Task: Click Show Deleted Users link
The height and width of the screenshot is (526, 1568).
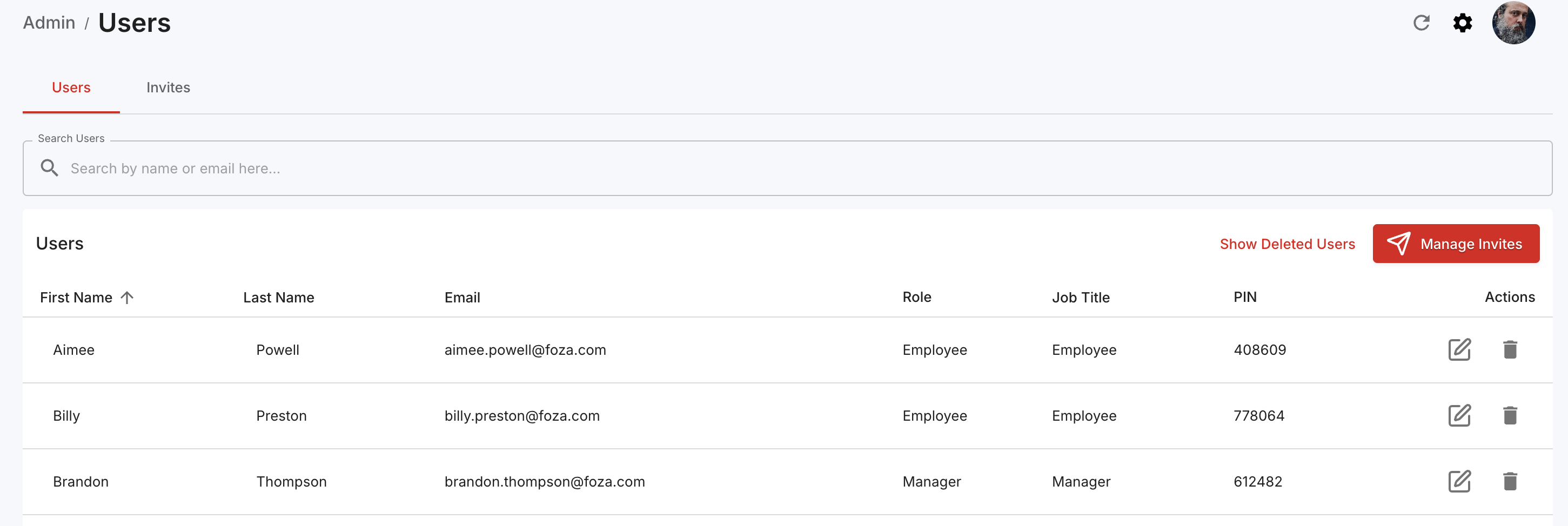Action: click(1287, 244)
